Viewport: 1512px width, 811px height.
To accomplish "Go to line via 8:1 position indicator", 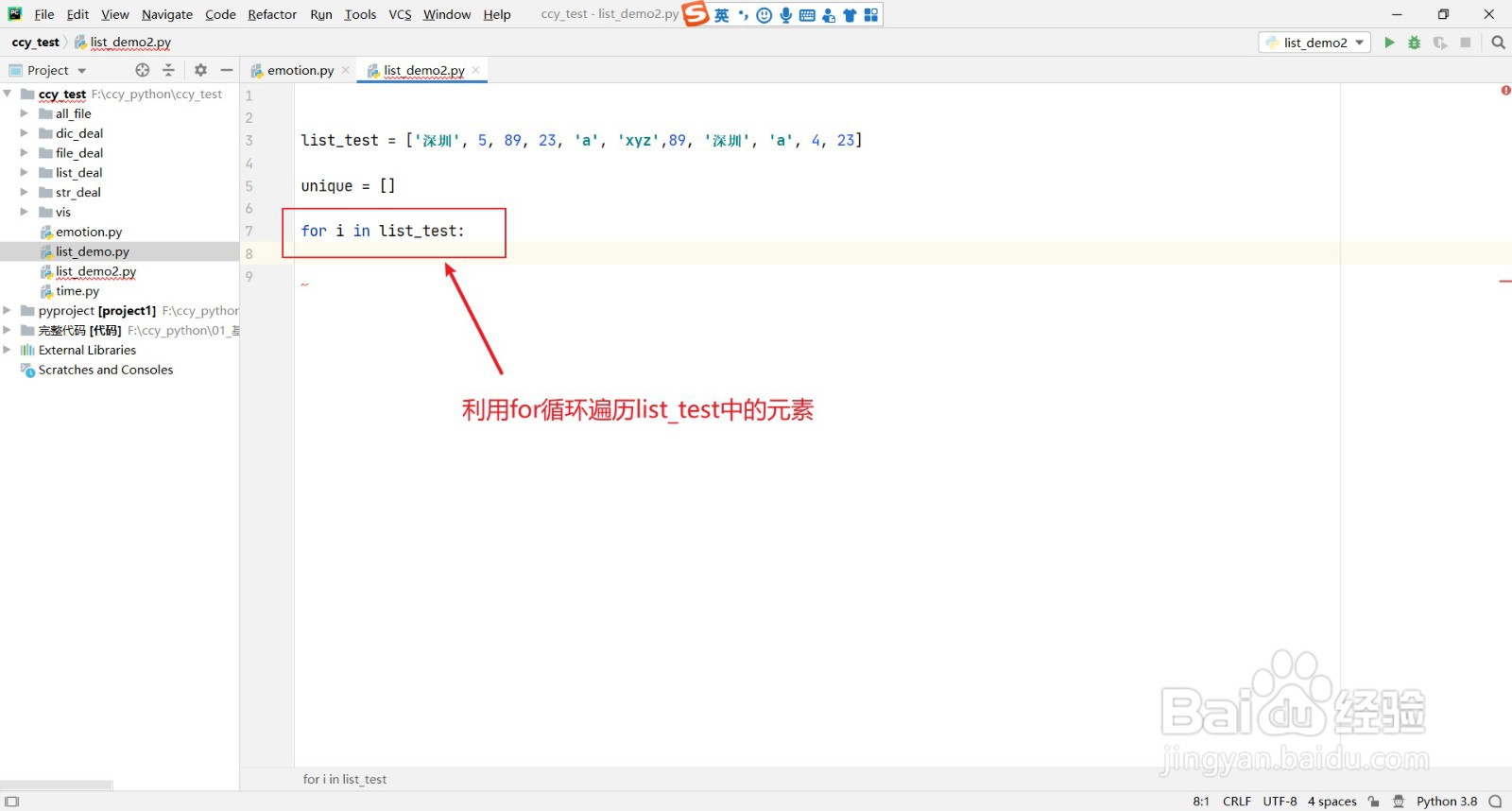I will click(1201, 802).
